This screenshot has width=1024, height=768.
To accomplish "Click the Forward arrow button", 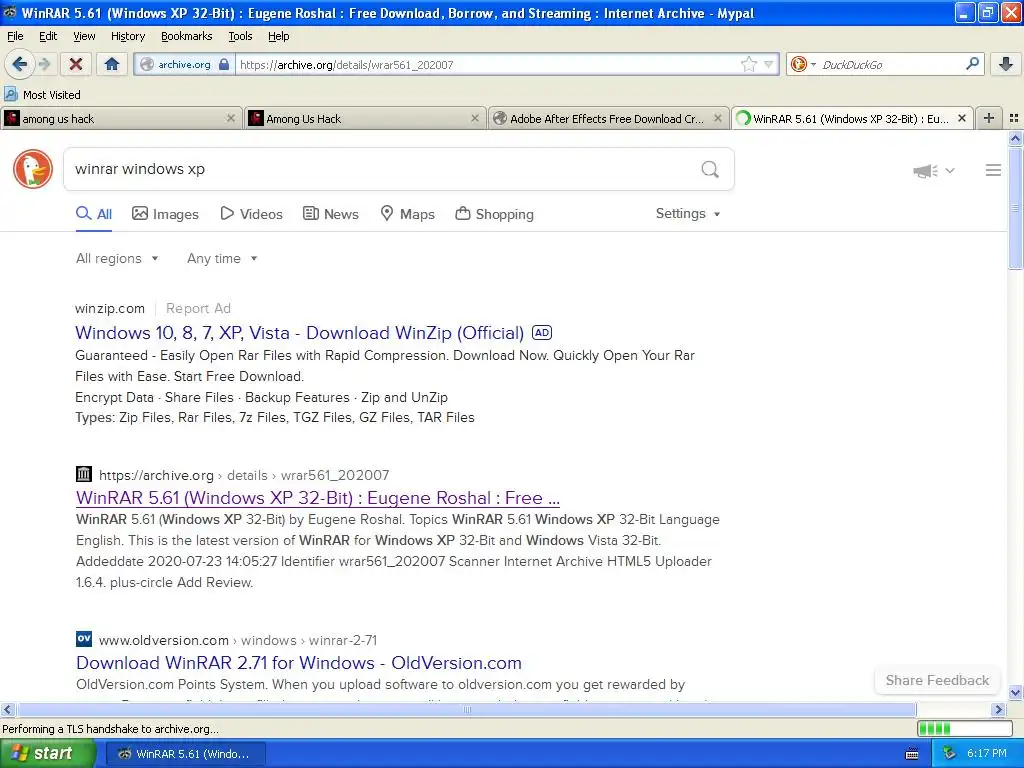I will [x=44, y=64].
